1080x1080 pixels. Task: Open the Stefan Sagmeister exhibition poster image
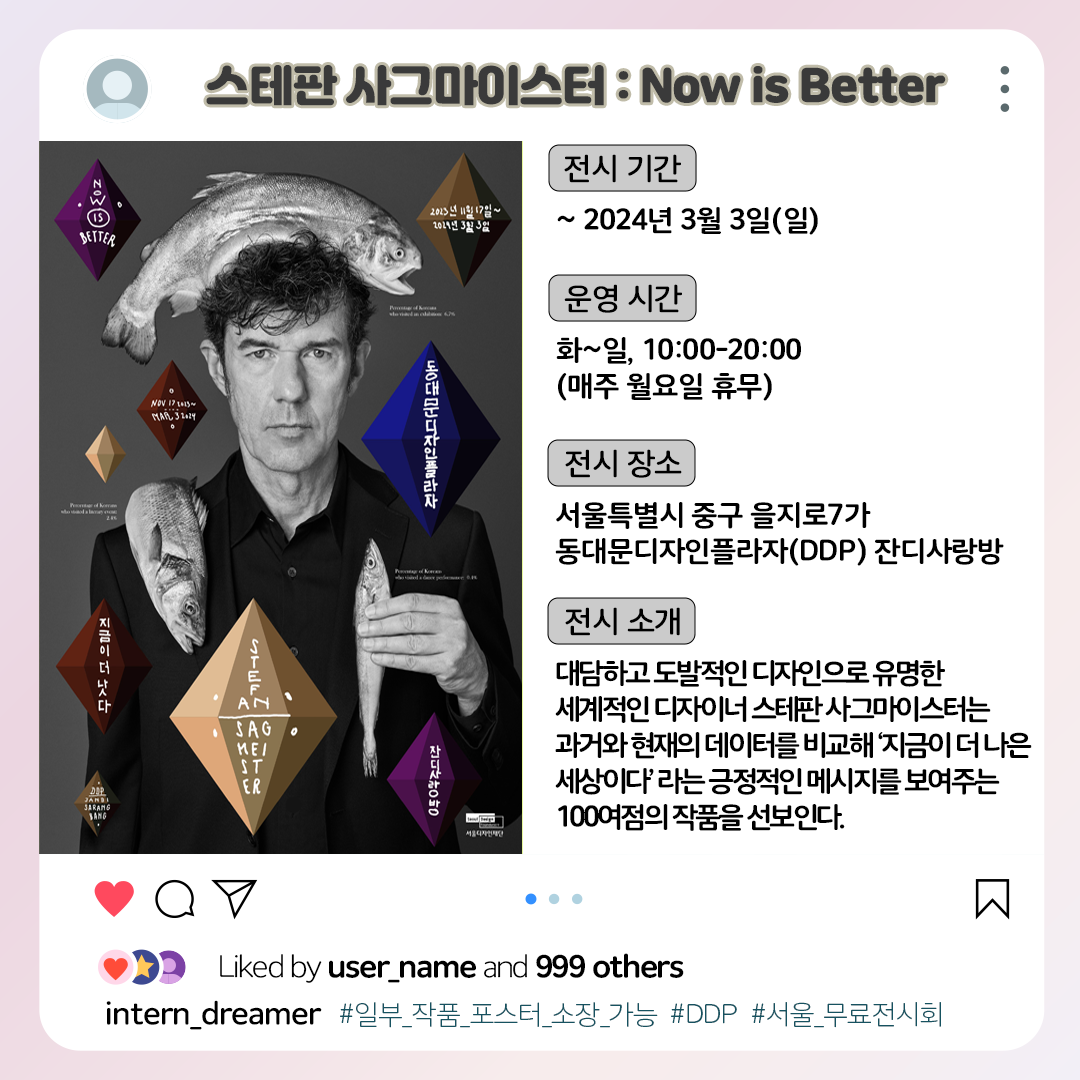coord(280,497)
